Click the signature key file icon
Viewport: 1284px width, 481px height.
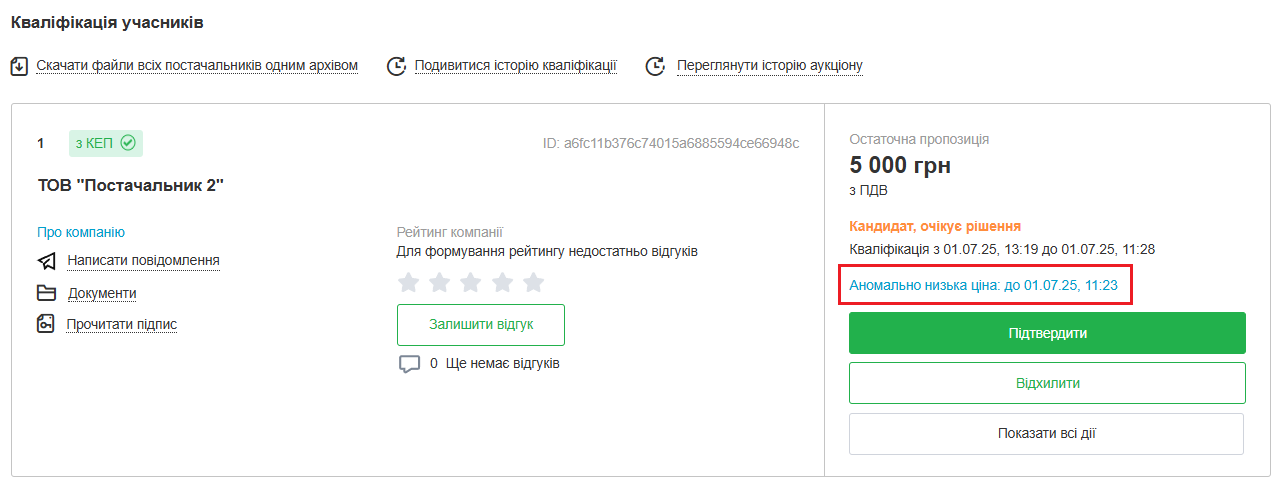coord(46,324)
